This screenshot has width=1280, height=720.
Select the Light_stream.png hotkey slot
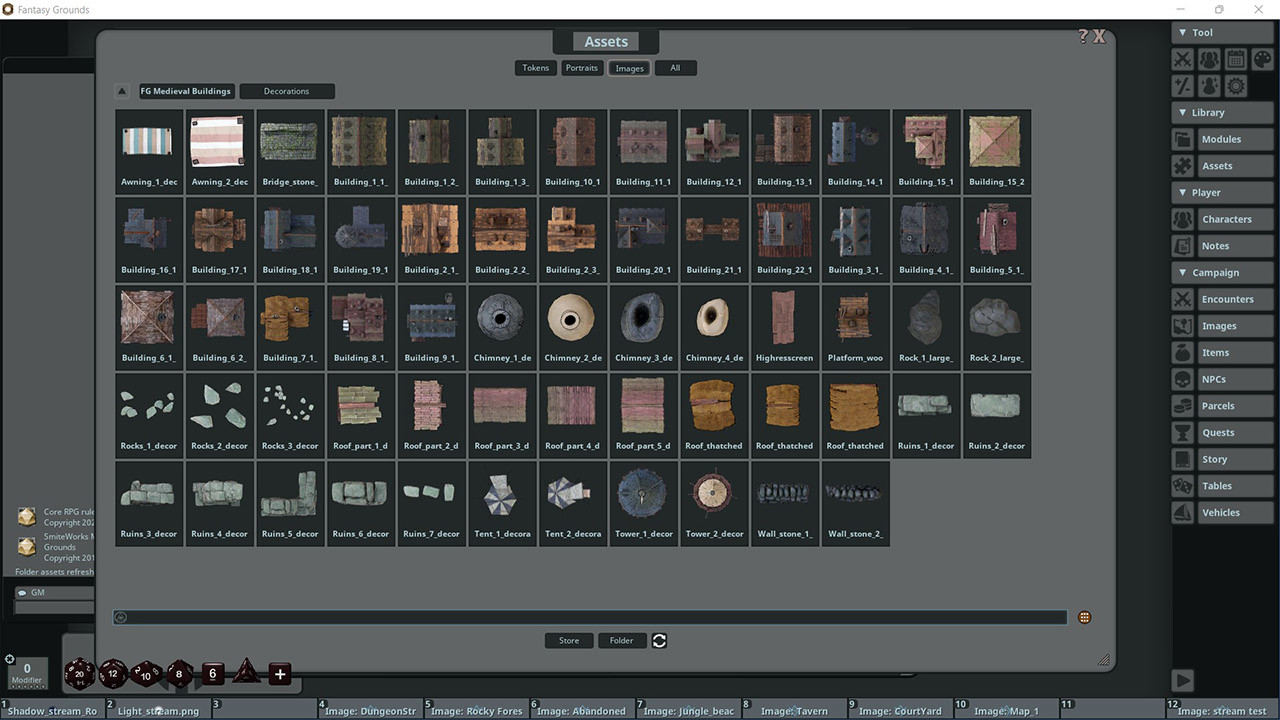click(158, 710)
